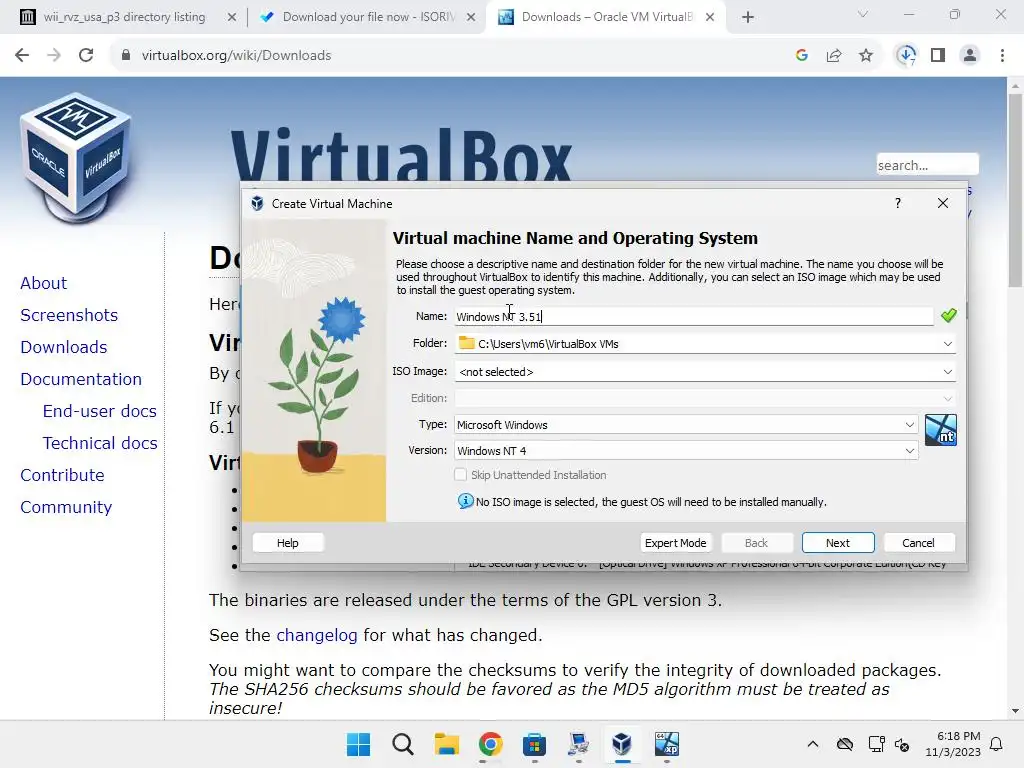1024x768 pixels.
Task: Open Chrome downloads icon
Action: click(906, 56)
